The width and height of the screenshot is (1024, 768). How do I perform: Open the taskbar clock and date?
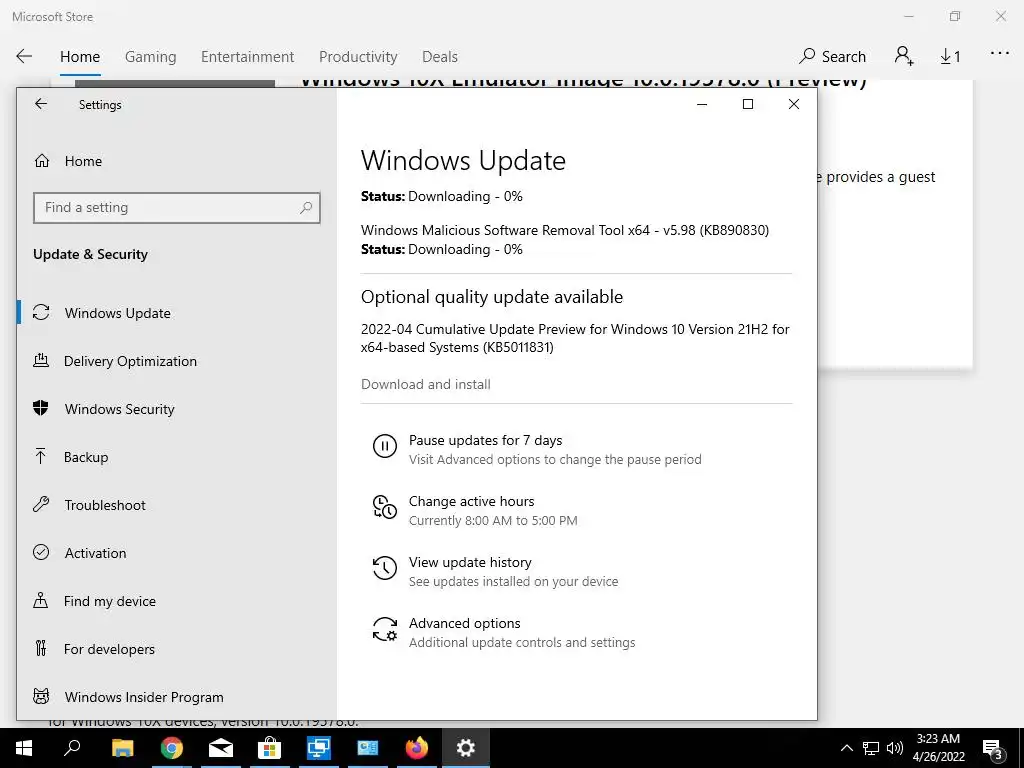[x=938, y=748]
